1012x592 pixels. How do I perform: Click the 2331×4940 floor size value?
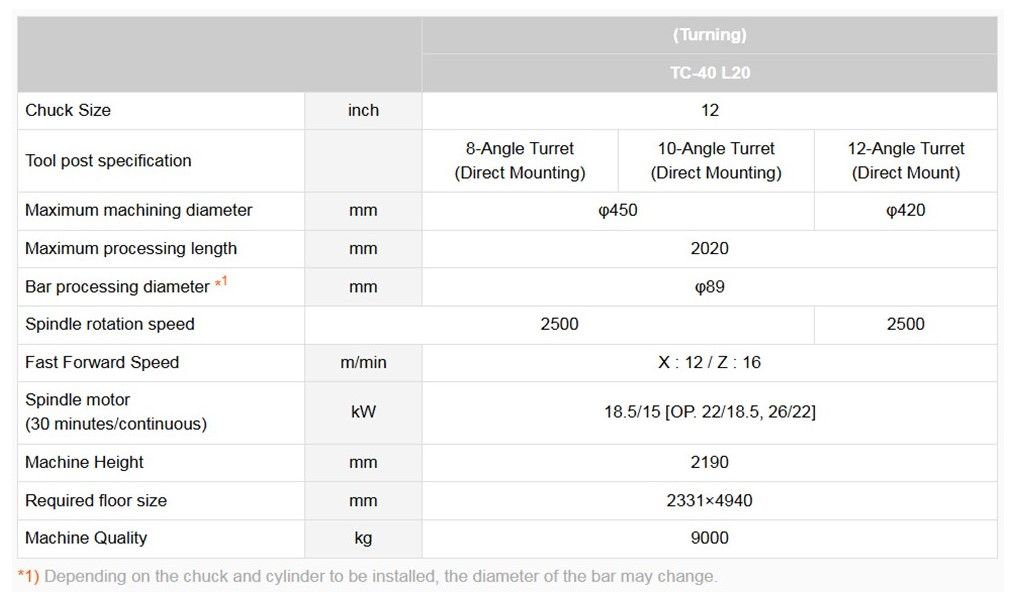point(709,500)
